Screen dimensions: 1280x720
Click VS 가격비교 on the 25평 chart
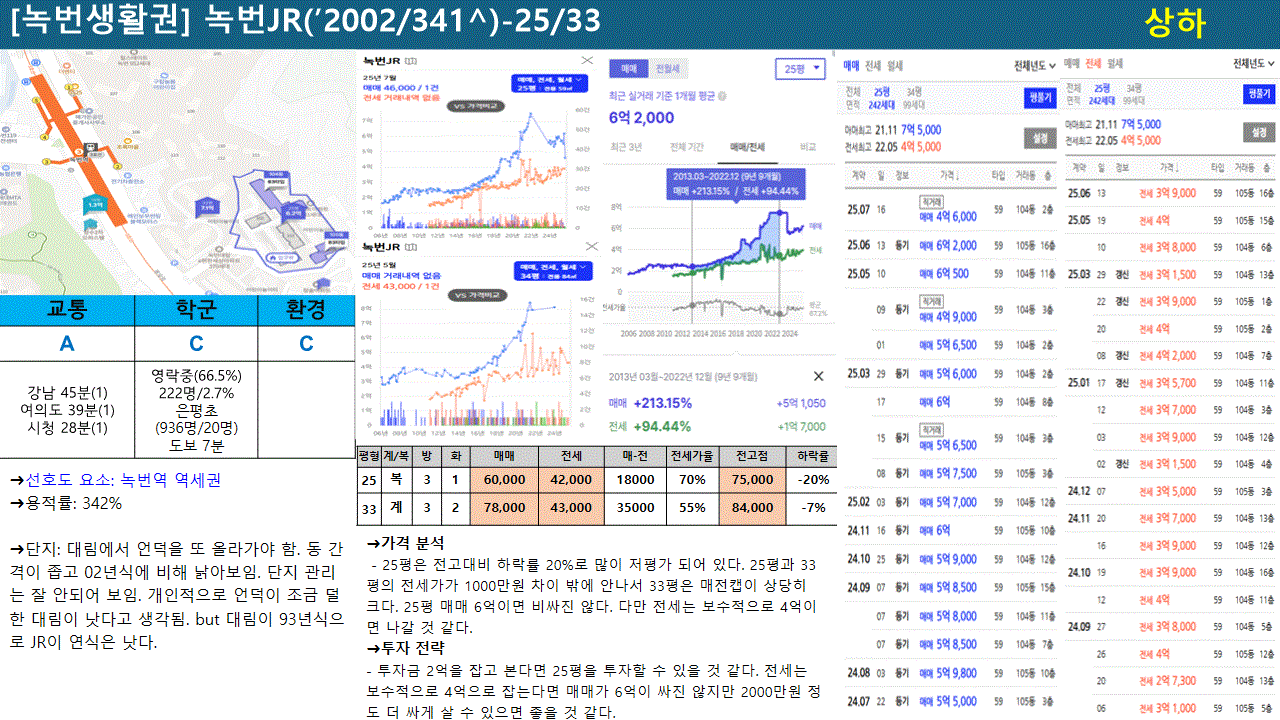476,105
